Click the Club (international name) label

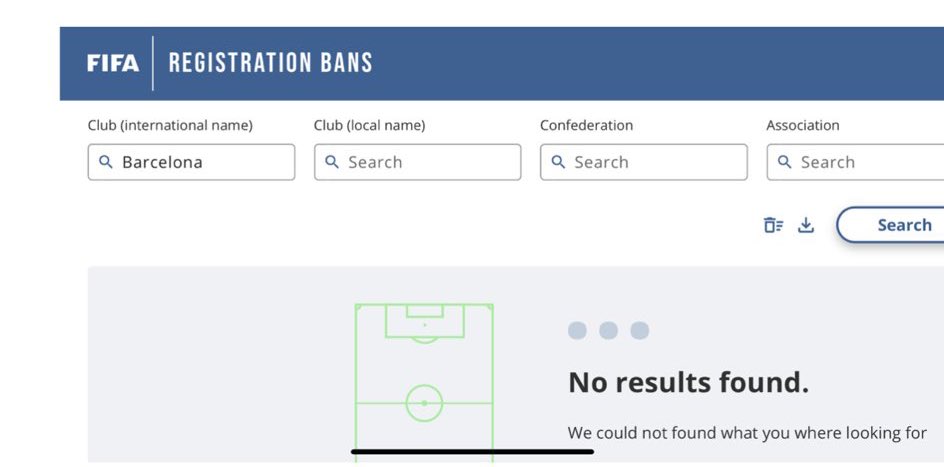[170, 126]
